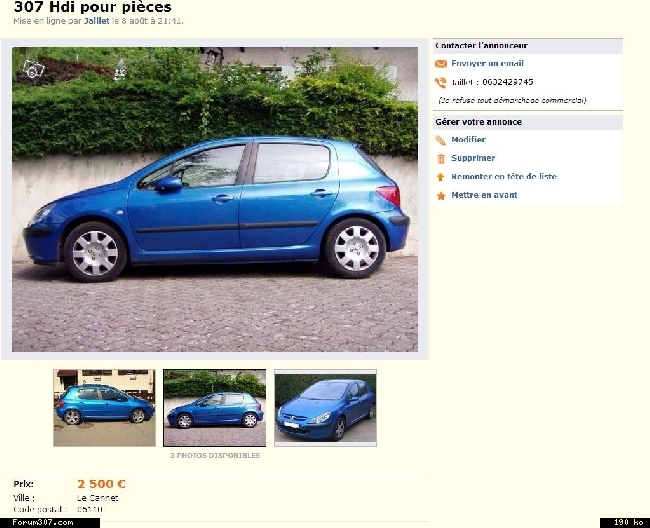Select the Modifier link

[x=468, y=140]
